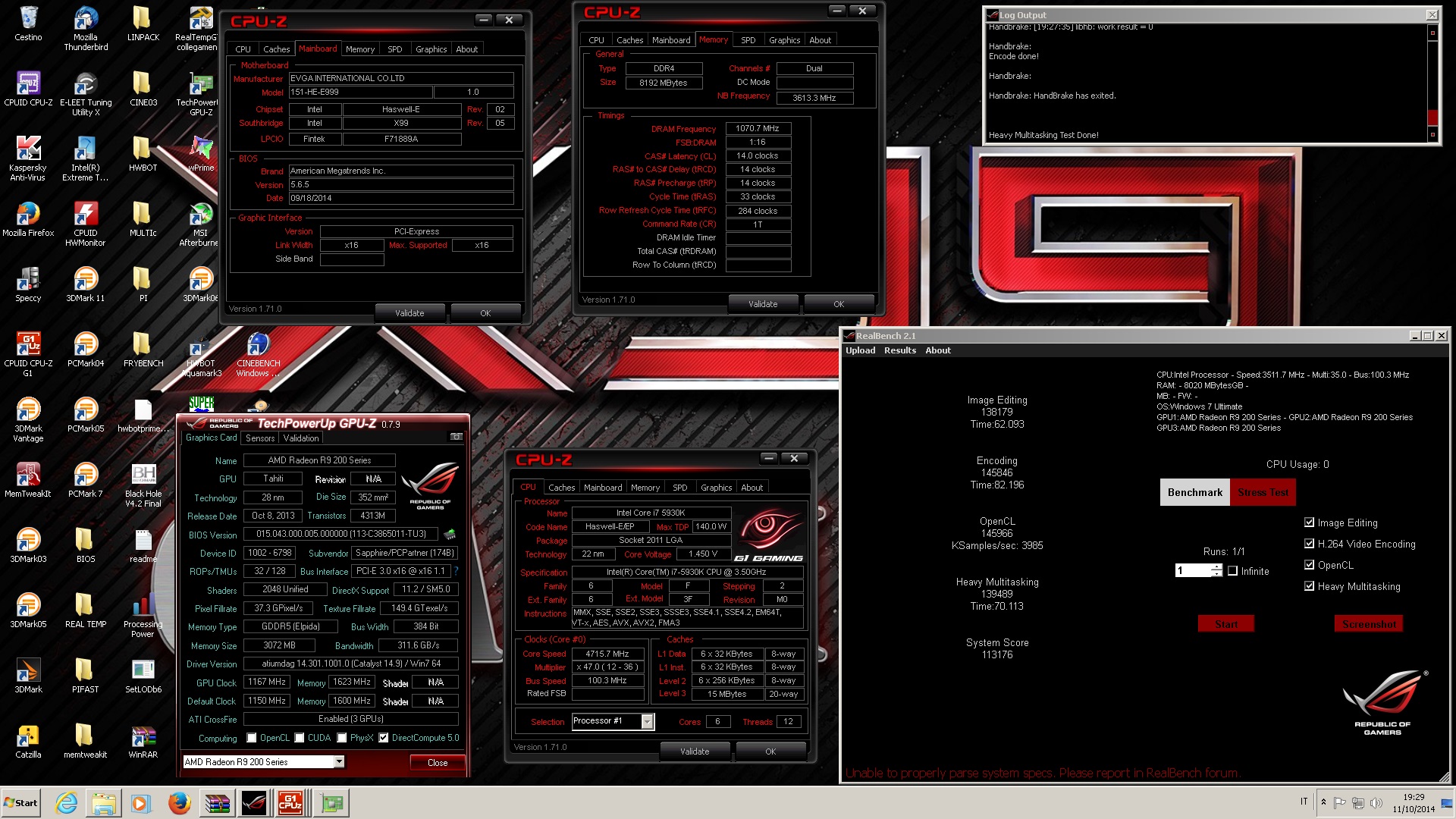Viewport: 1456px width, 819px height.
Task: Open About menu in RealBench
Action: (x=938, y=350)
